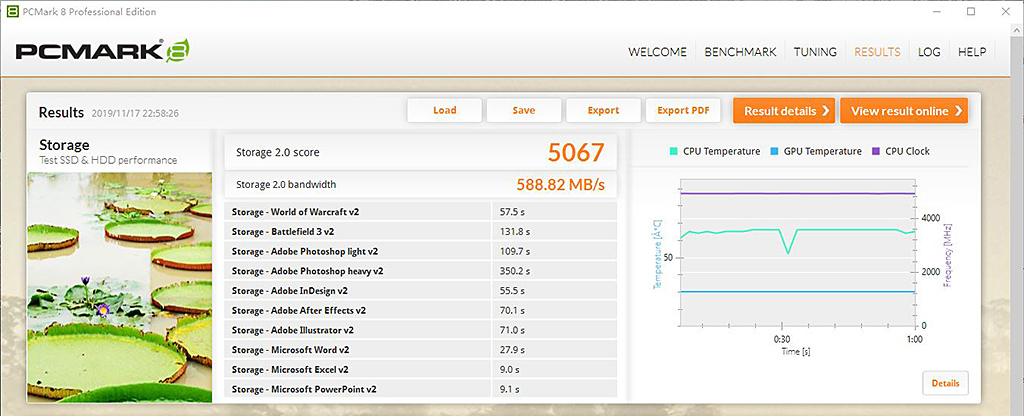Image resolution: width=1024 pixels, height=416 pixels.
Task: Click the PCMark 8 title bar app icon
Action: [12, 11]
